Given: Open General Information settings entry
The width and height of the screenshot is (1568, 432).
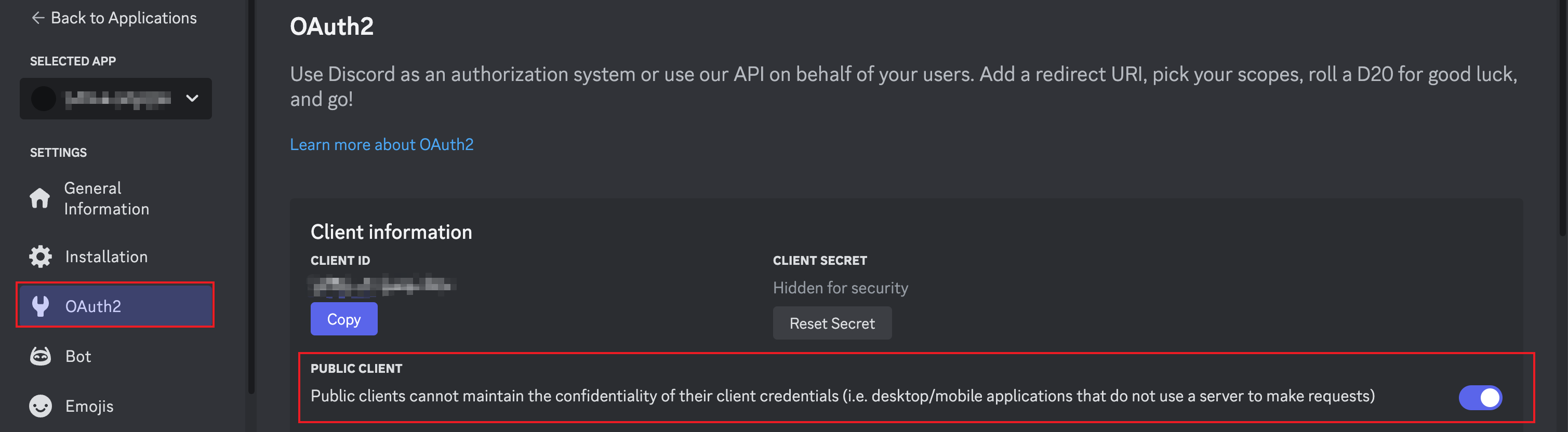Looking at the screenshot, I should (x=107, y=198).
